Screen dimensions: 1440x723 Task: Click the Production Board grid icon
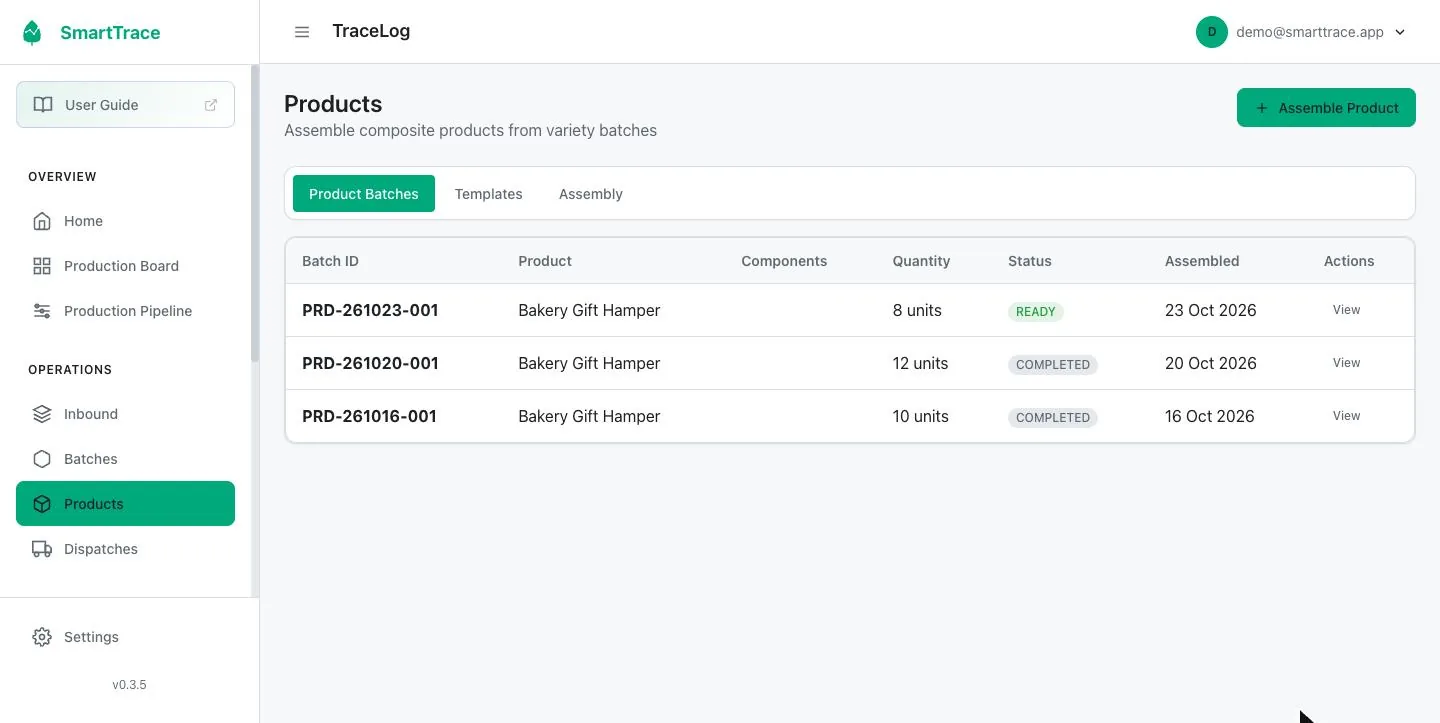click(42, 266)
